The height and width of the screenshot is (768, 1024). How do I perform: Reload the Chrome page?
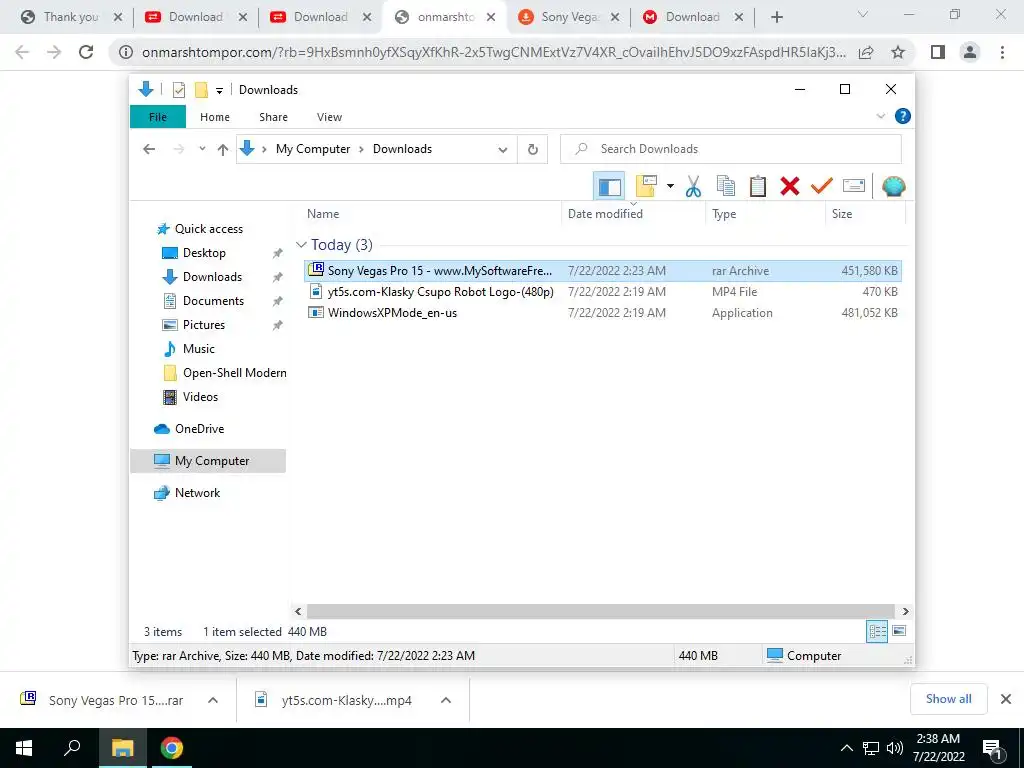(x=86, y=52)
